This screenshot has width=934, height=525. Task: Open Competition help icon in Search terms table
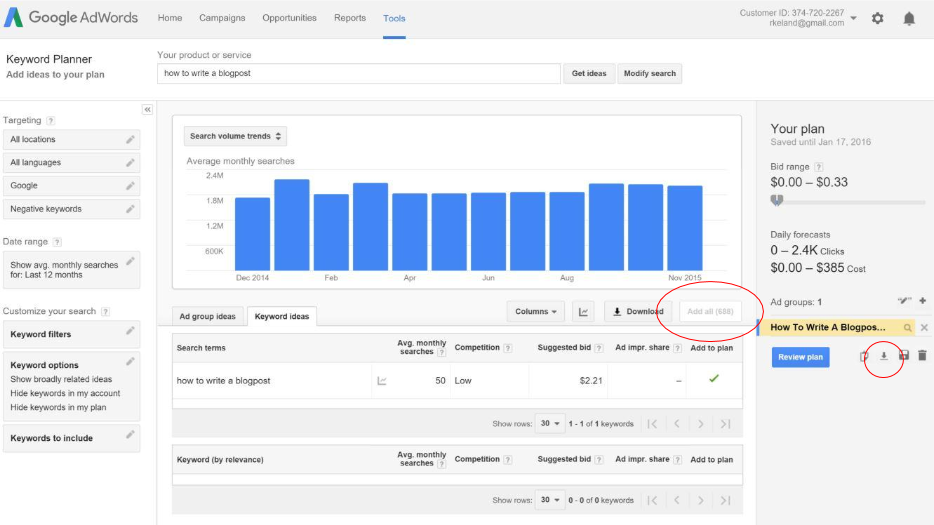(x=508, y=348)
